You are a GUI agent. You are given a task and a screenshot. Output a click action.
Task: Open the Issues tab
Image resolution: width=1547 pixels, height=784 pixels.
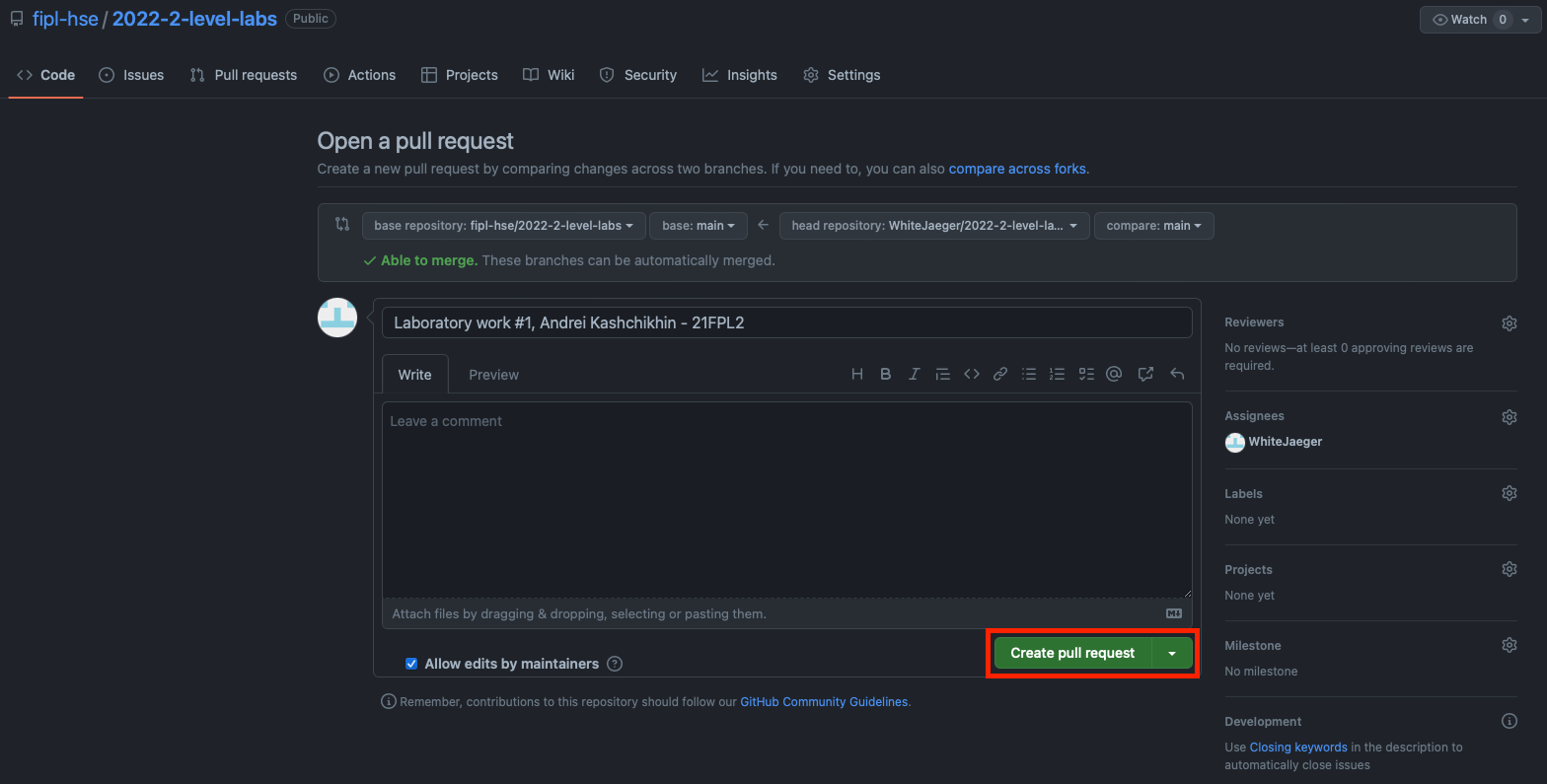[x=131, y=75]
